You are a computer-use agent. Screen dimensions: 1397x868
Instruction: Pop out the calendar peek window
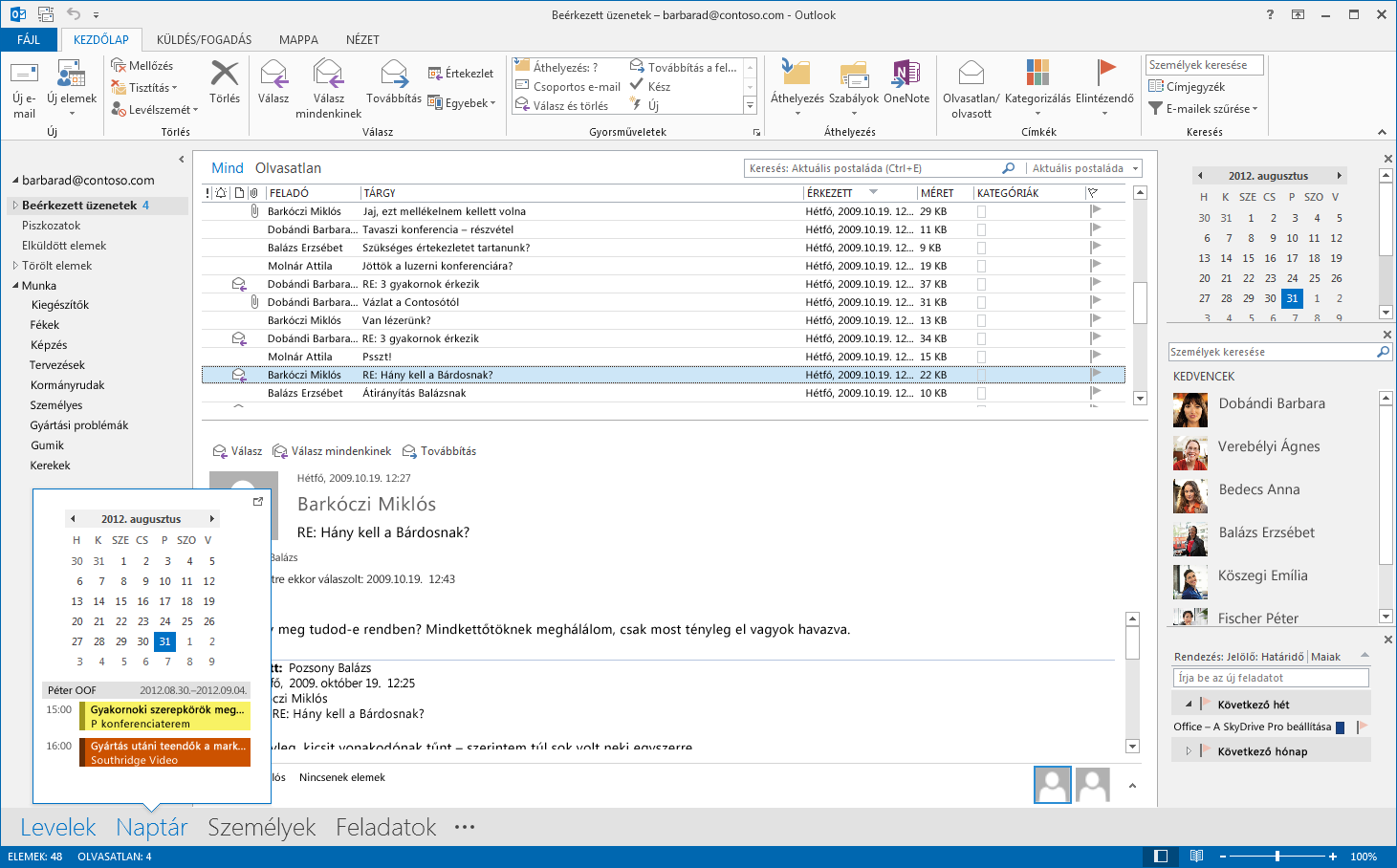click(257, 501)
